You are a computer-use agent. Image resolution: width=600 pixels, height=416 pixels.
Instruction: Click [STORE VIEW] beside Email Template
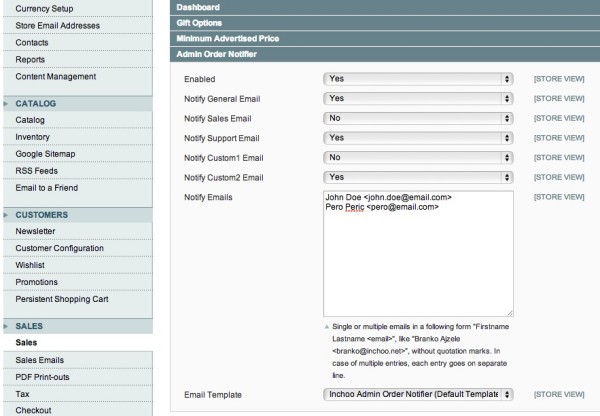pos(559,395)
